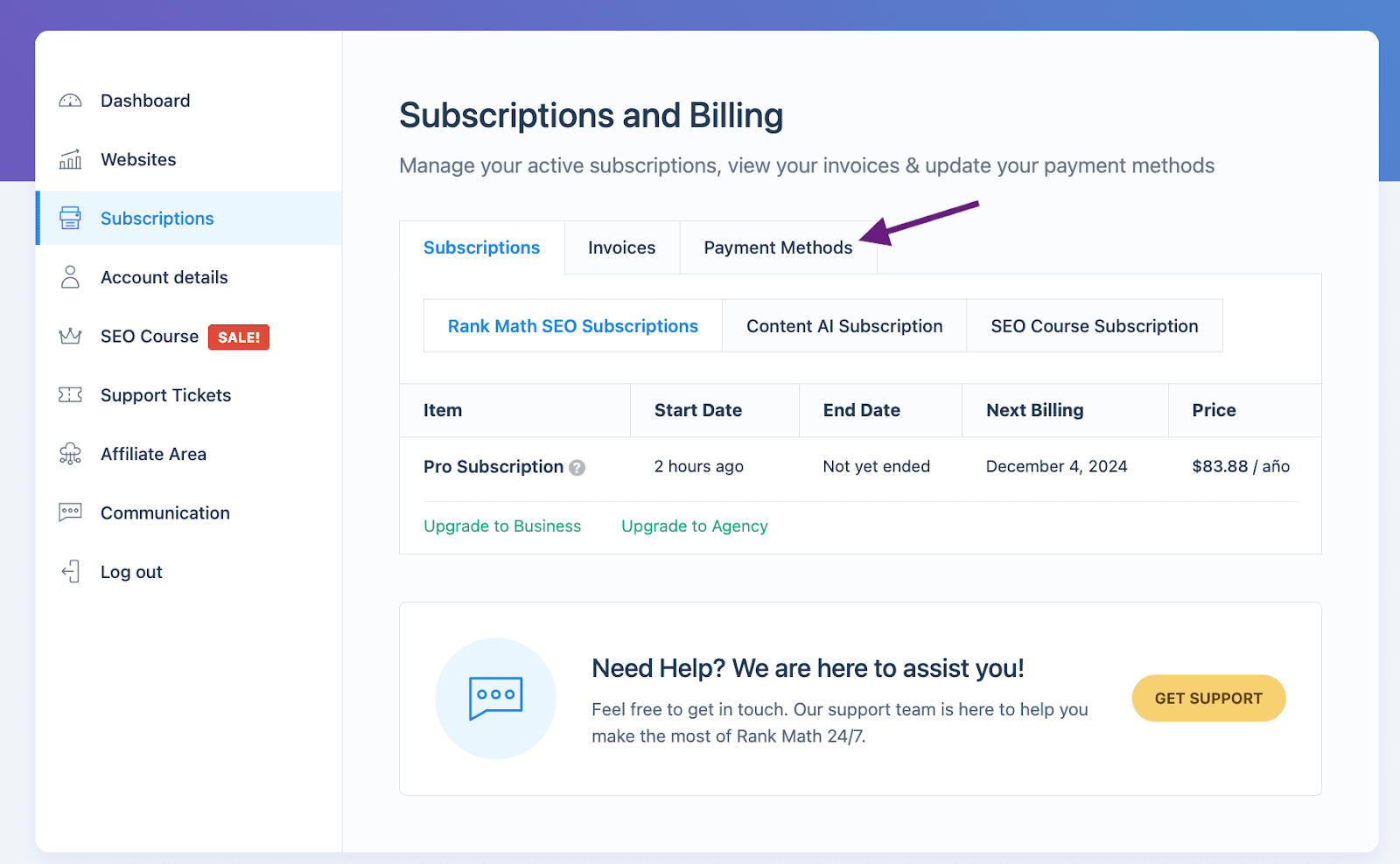Click the SALE! badge
The width and height of the screenshot is (1400, 864).
coord(239,337)
